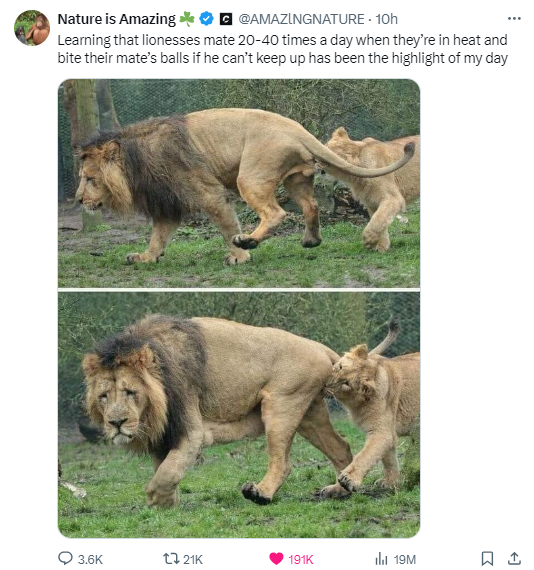
Task: Open the view analytics bar chart icon
Action: (381, 558)
